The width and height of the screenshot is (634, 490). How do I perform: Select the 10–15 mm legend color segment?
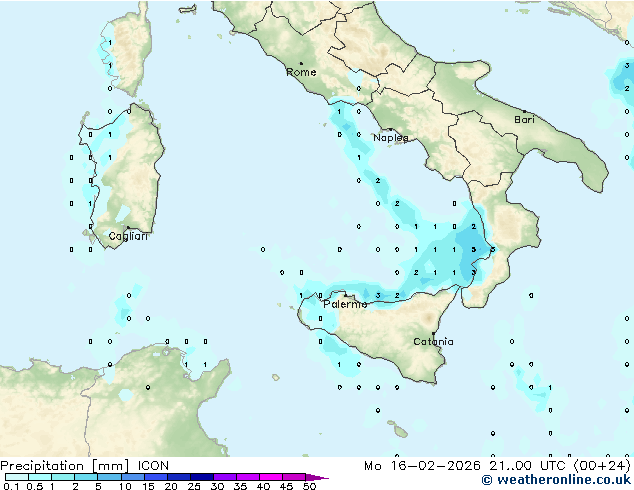pos(133,477)
